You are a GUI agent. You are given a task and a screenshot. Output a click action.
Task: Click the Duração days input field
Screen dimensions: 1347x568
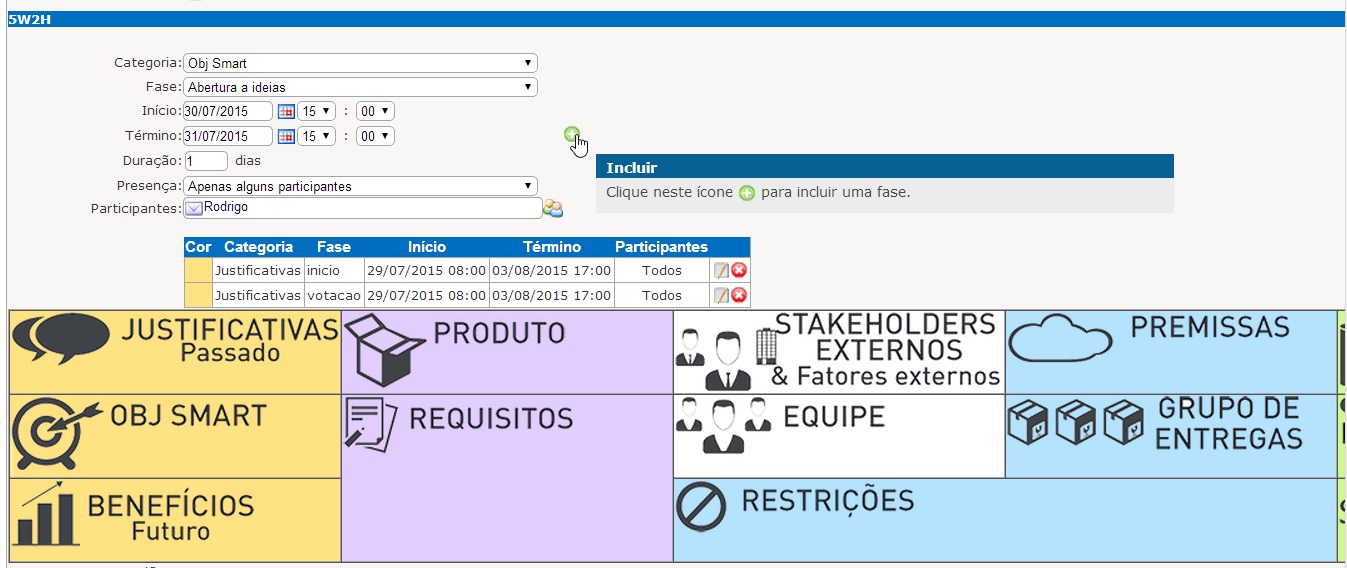point(206,160)
